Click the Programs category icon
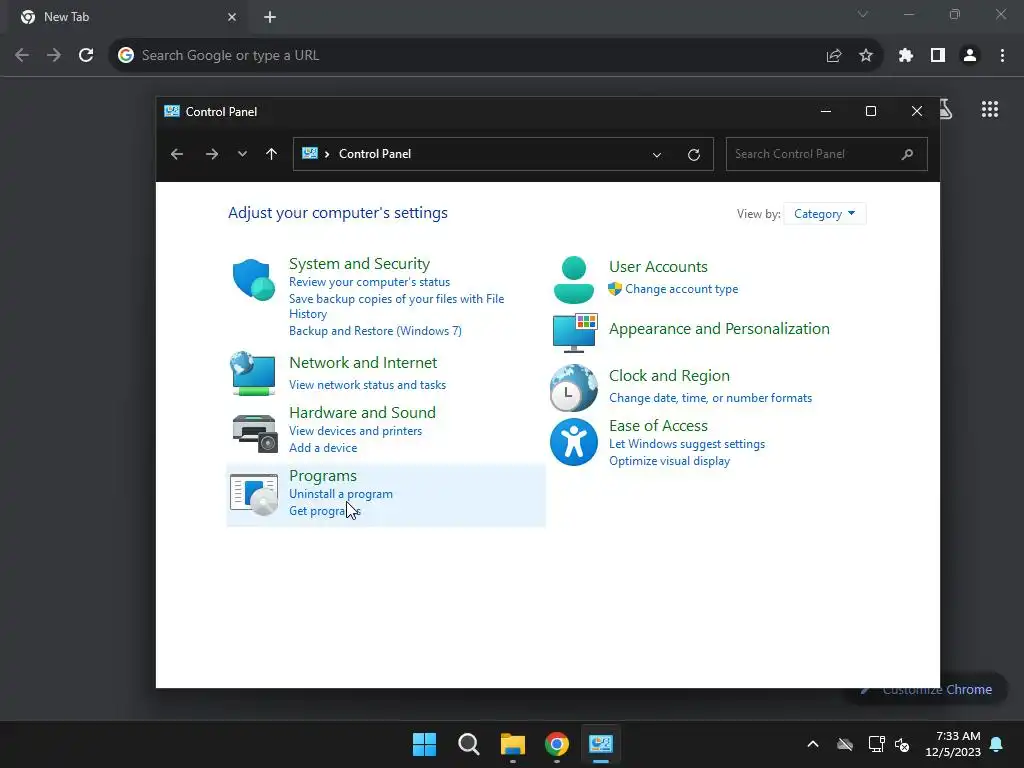1024x768 pixels. 254,494
